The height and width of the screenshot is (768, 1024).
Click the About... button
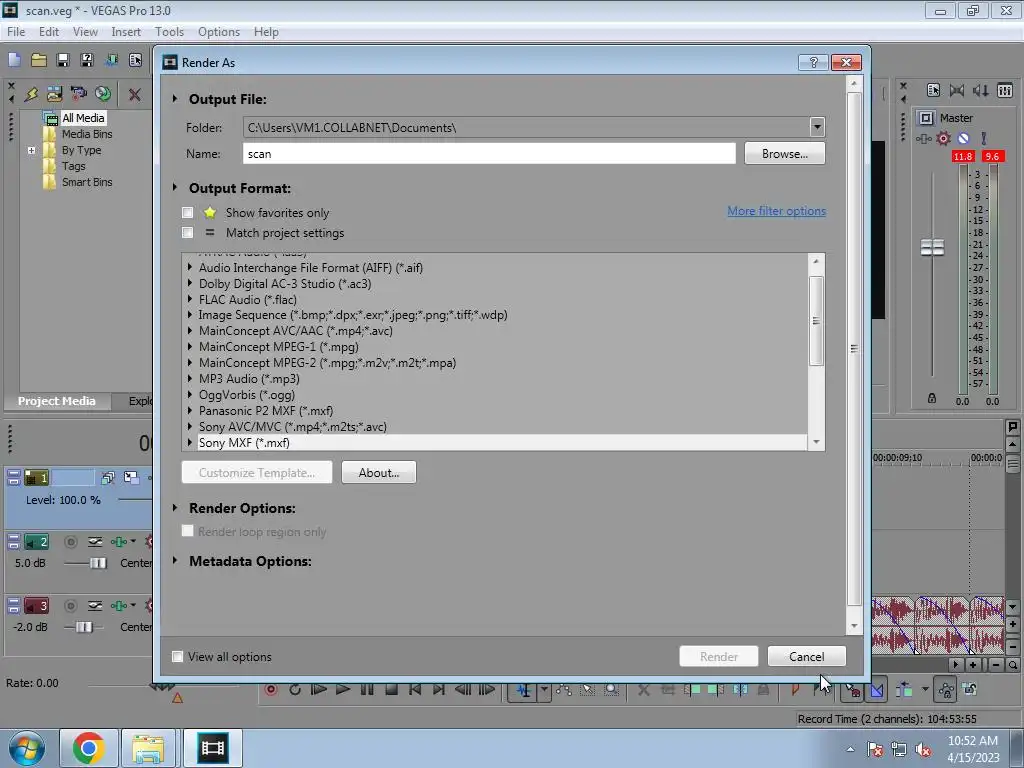379,472
